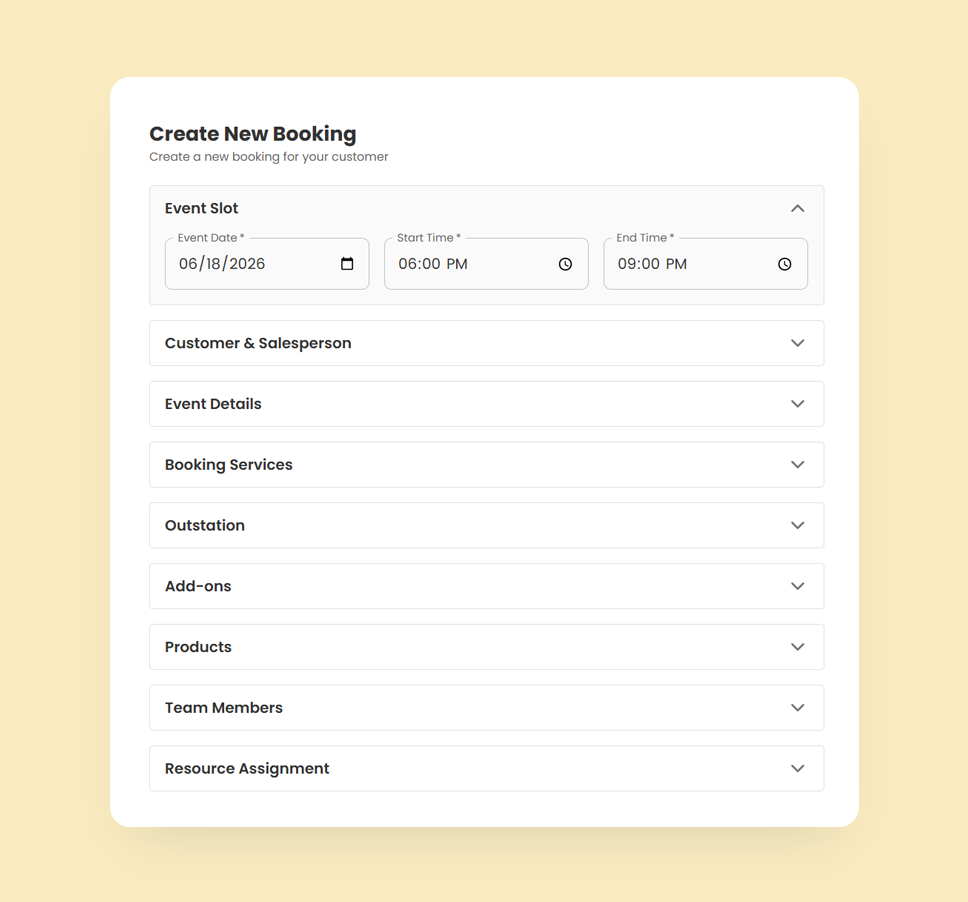
Task: Expand the Booking Services section chevron
Action: point(798,464)
